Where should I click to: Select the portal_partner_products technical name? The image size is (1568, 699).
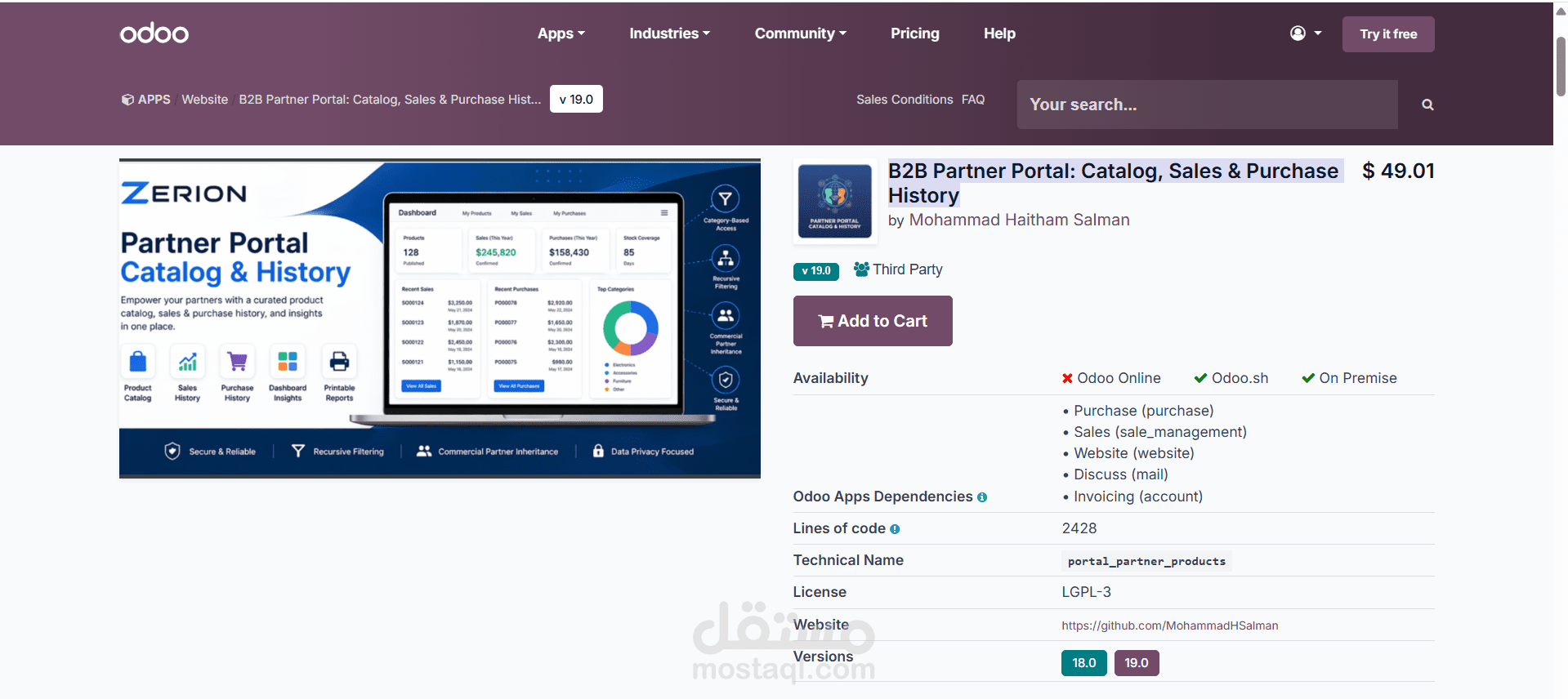click(x=1146, y=561)
